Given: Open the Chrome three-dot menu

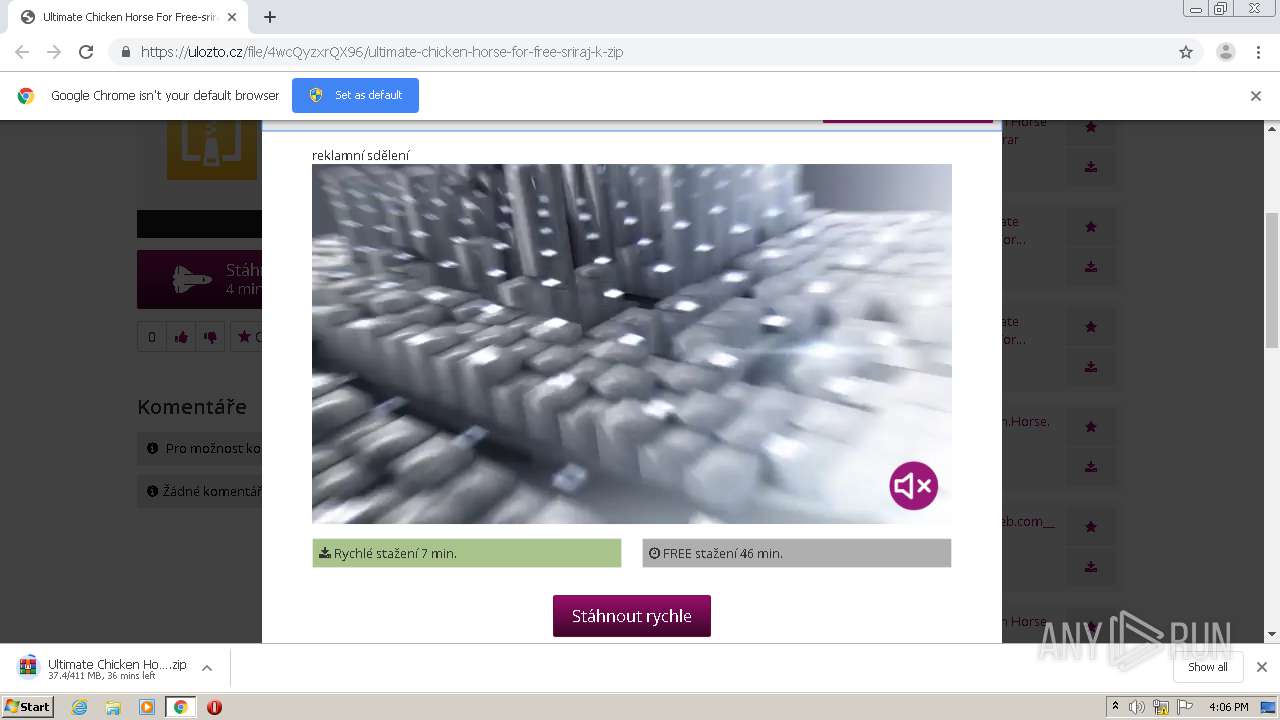Looking at the screenshot, I should tap(1259, 52).
